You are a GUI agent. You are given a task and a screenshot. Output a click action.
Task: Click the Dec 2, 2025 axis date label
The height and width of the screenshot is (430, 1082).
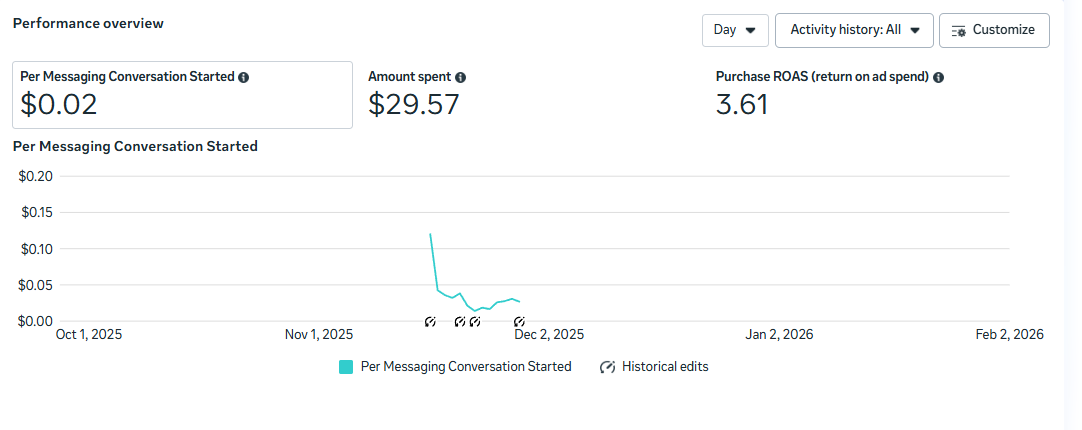pyautogui.click(x=549, y=335)
